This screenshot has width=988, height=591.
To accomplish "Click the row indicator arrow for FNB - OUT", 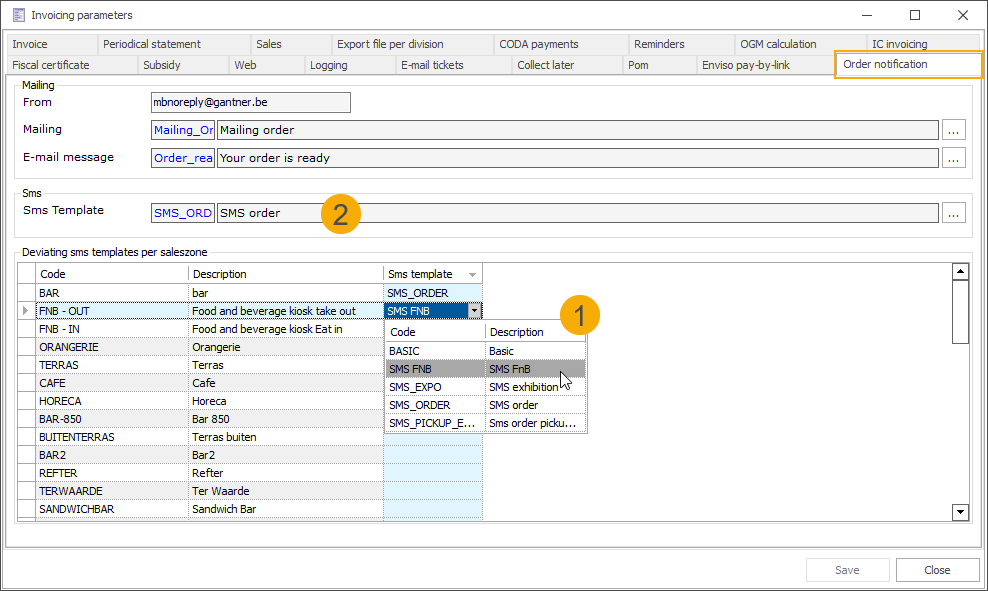I will point(26,311).
